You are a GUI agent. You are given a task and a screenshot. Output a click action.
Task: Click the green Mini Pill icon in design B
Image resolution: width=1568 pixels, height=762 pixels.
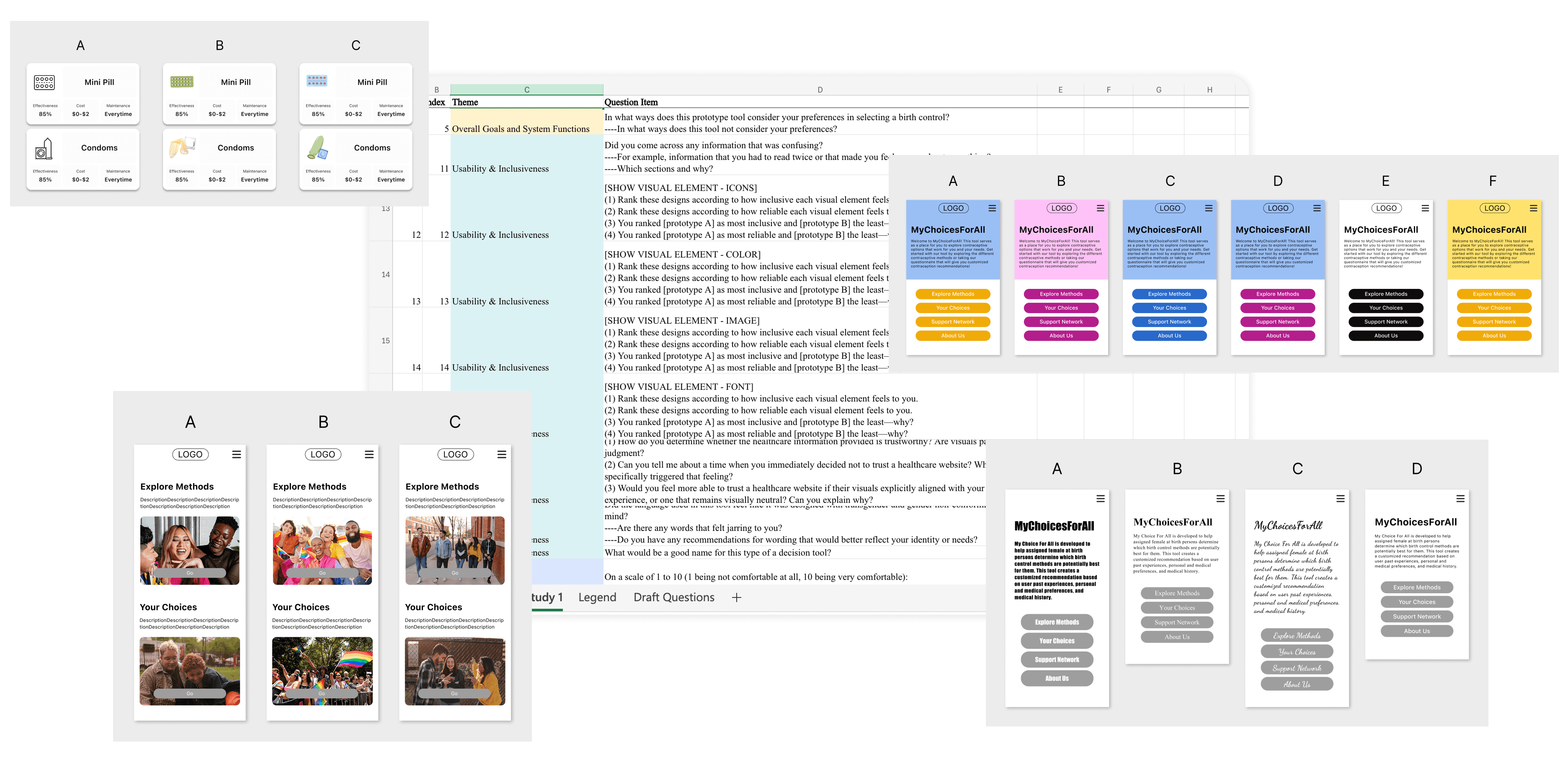(181, 82)
